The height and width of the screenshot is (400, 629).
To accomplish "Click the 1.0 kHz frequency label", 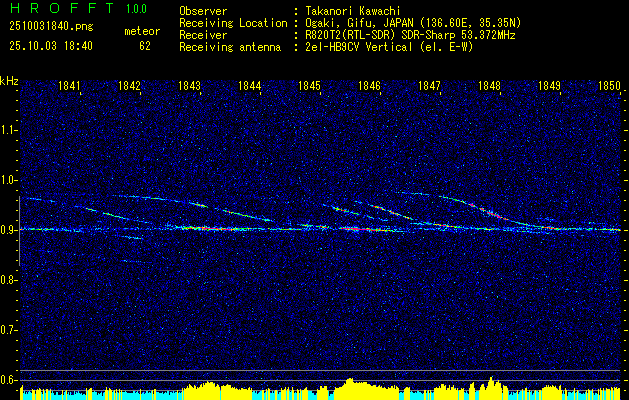I will pyautogui.click(x=8, y=180).
